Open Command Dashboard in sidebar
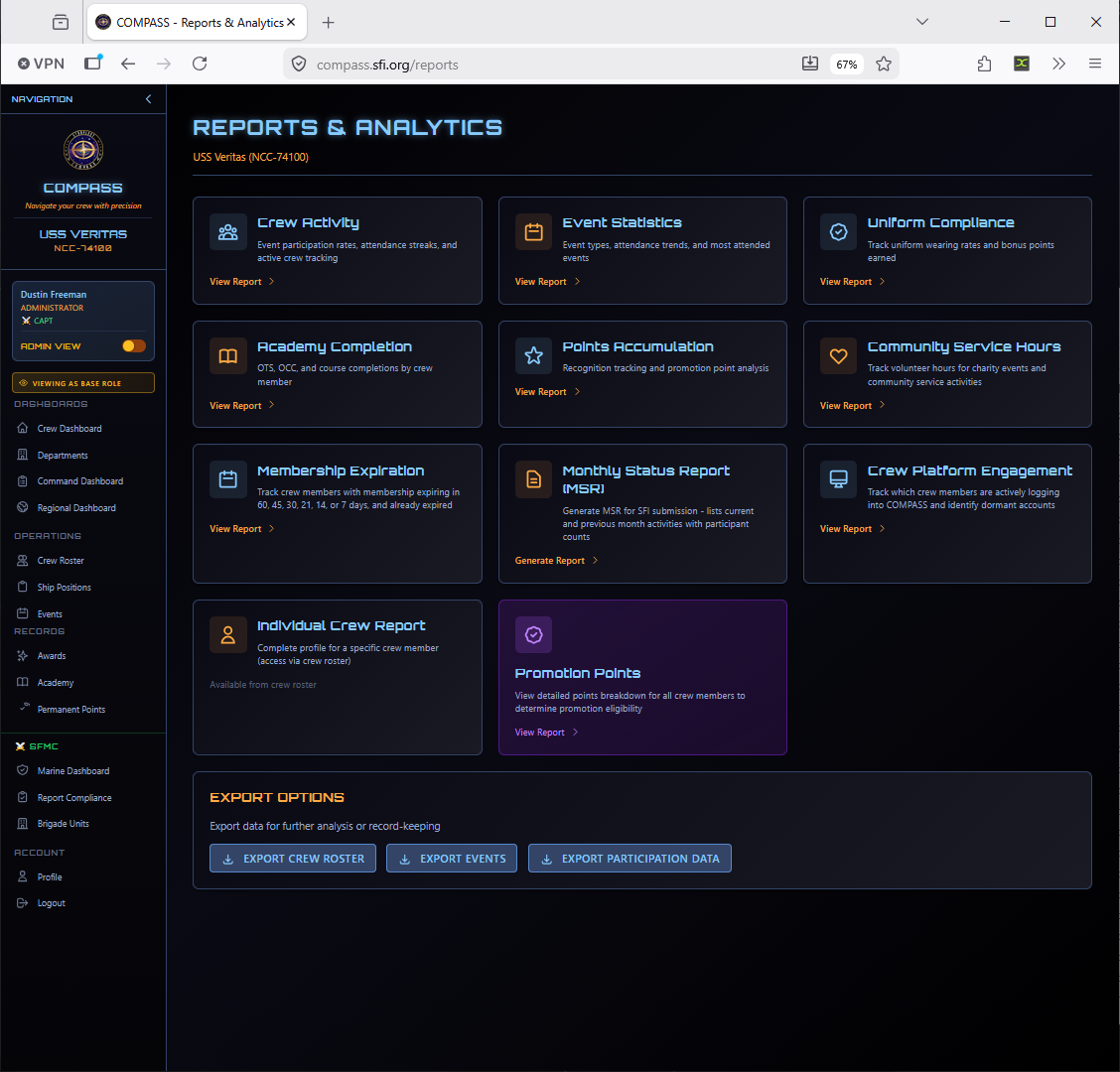Screen dimensions: 1120x1072 [x=80, y=481]
